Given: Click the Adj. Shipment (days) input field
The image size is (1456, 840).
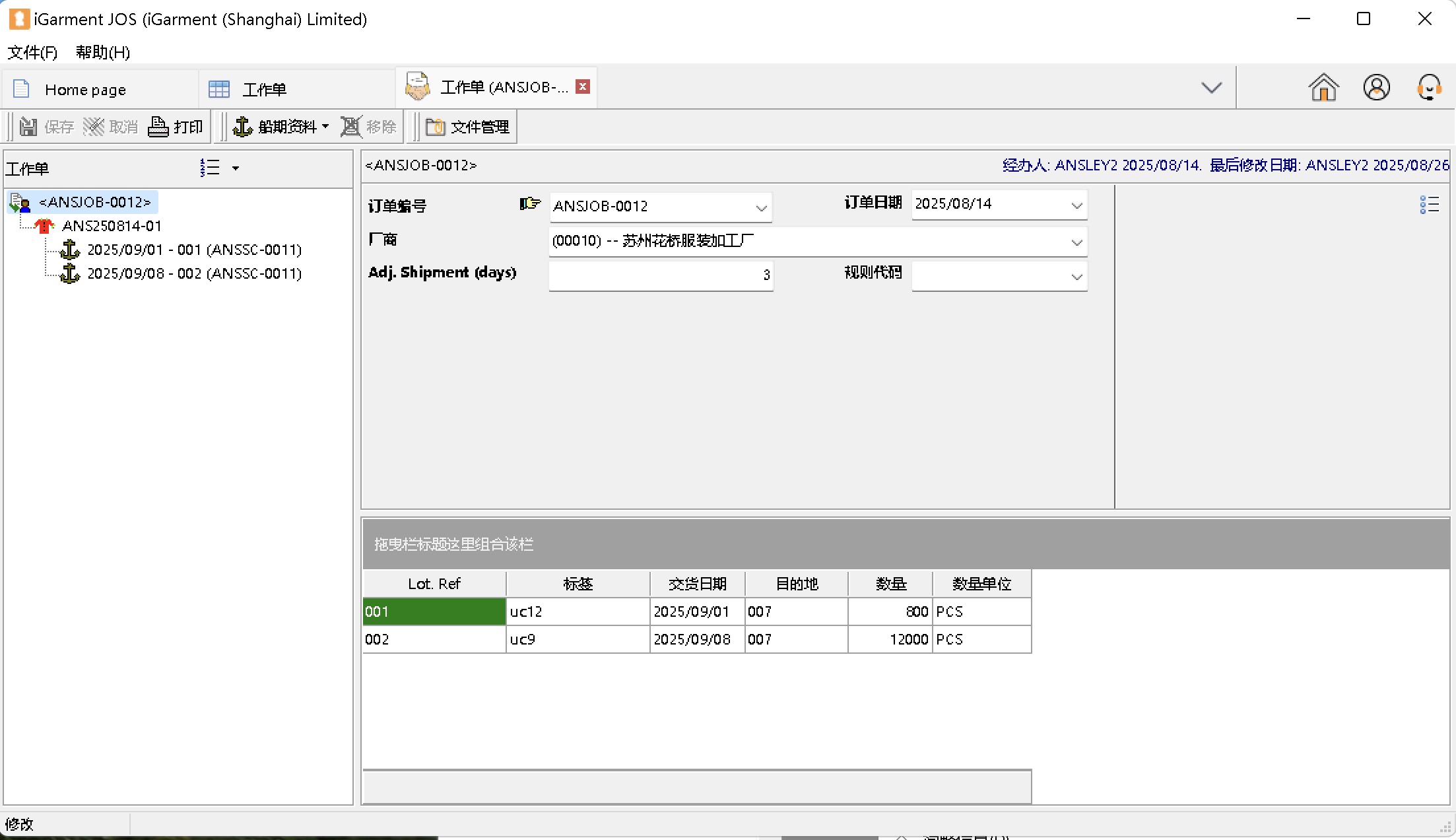Looking at the screenshot, I should coord(660,275).
